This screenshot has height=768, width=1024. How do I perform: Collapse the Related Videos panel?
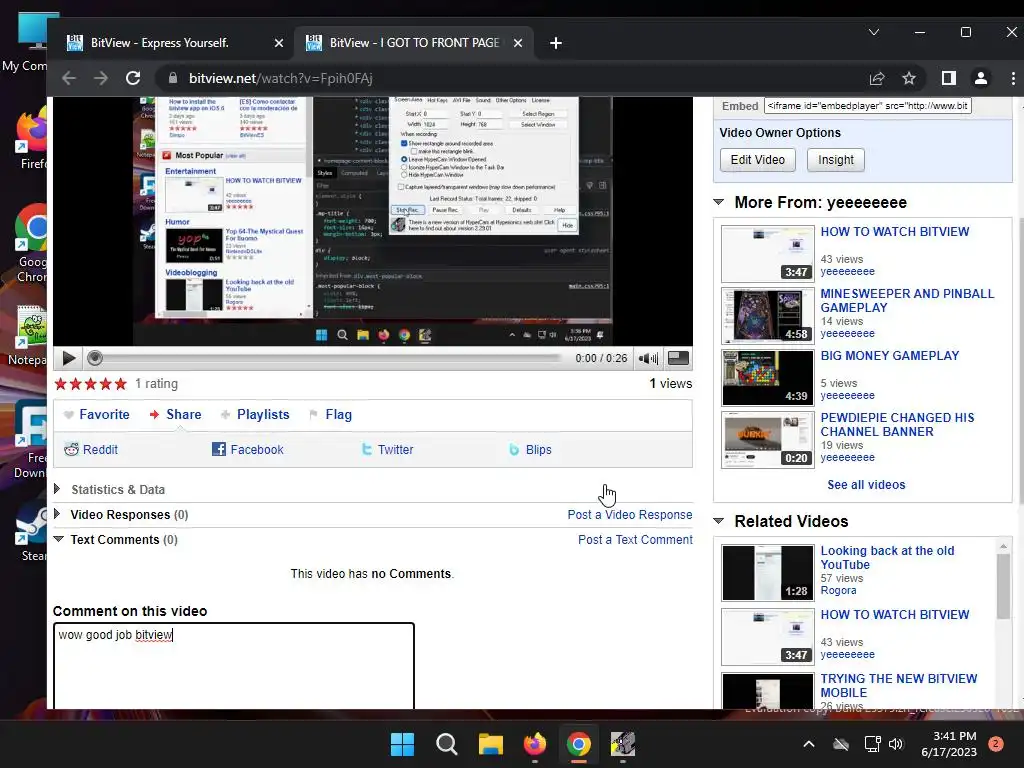click(x=719, y=521)
